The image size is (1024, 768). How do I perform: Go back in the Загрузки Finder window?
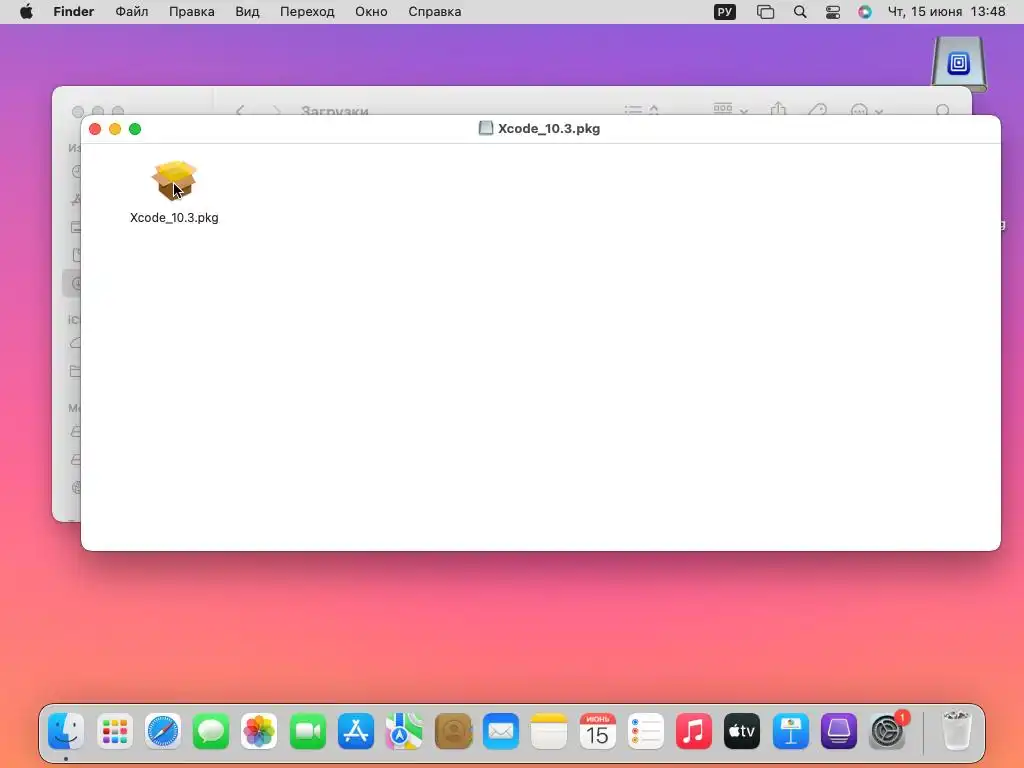coord(240,110)
